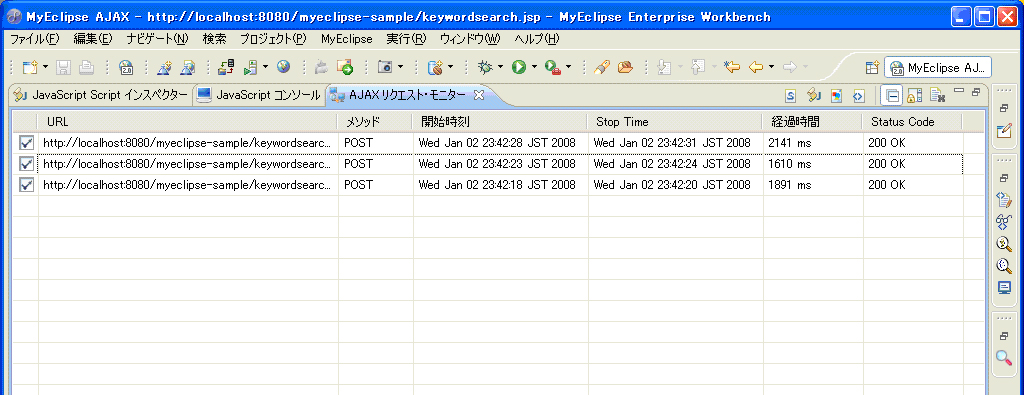Click the 2141 ms elapsed time cell
Screen dimensions: 1024x395
coord(813,142)
